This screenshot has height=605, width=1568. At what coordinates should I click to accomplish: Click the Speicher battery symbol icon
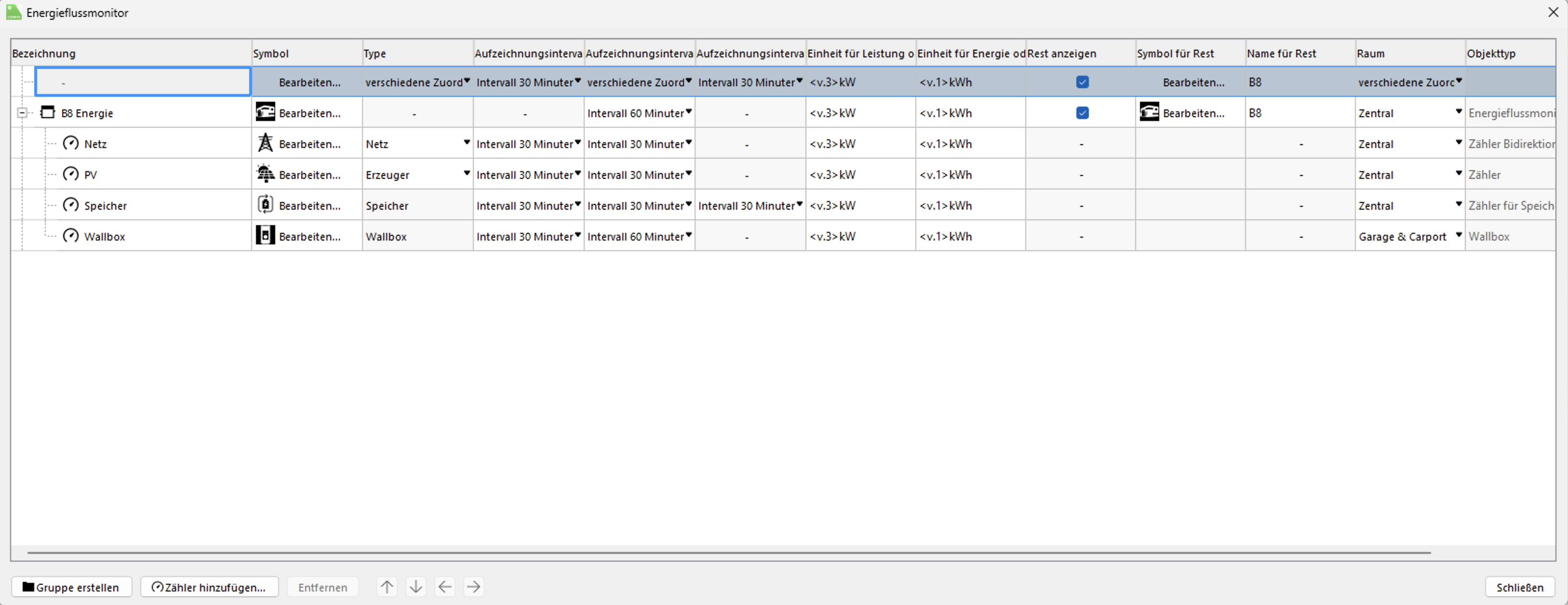266,205
